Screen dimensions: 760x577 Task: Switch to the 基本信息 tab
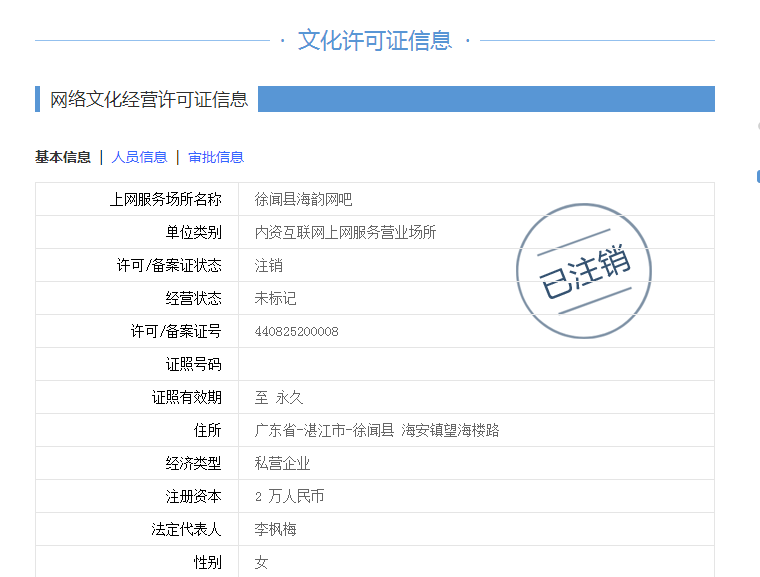pyautogui.click(x=63, y=157)
